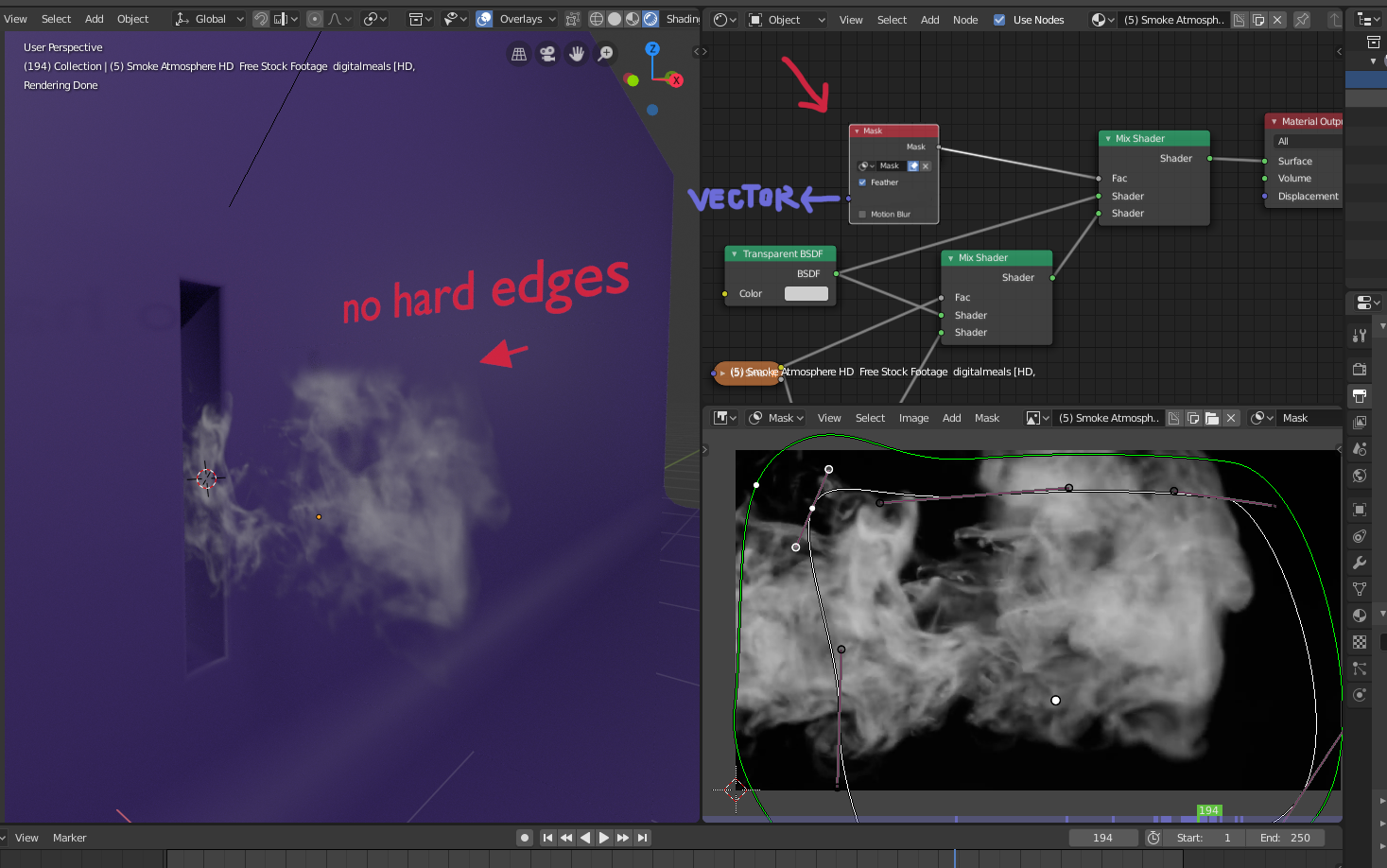Uncheck Feather in the Mask node

[x=862, y=182]
